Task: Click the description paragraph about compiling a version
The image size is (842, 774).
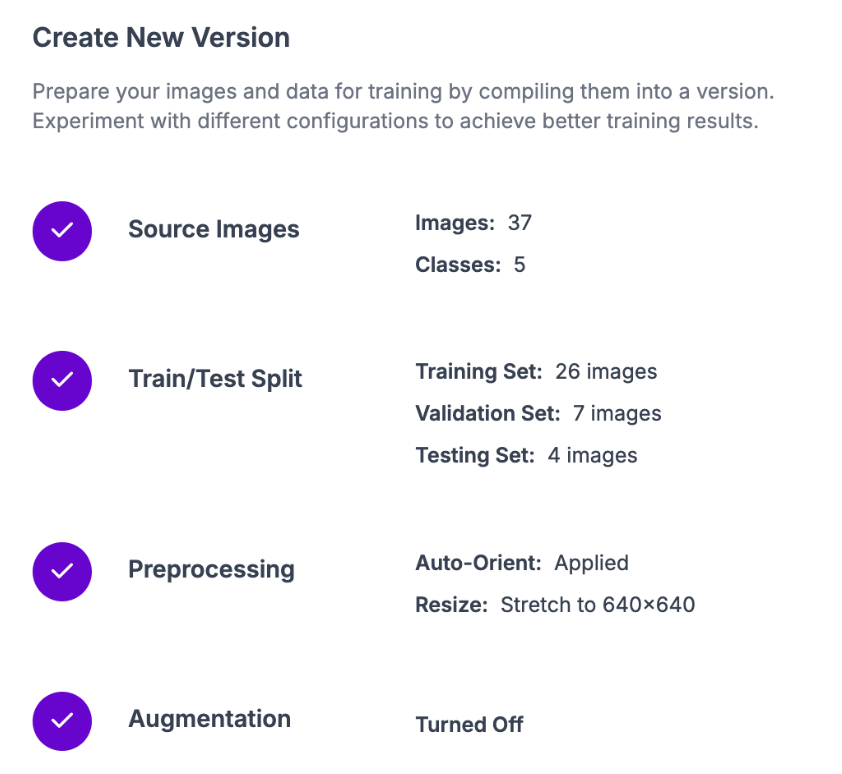Action: [403, 107]
